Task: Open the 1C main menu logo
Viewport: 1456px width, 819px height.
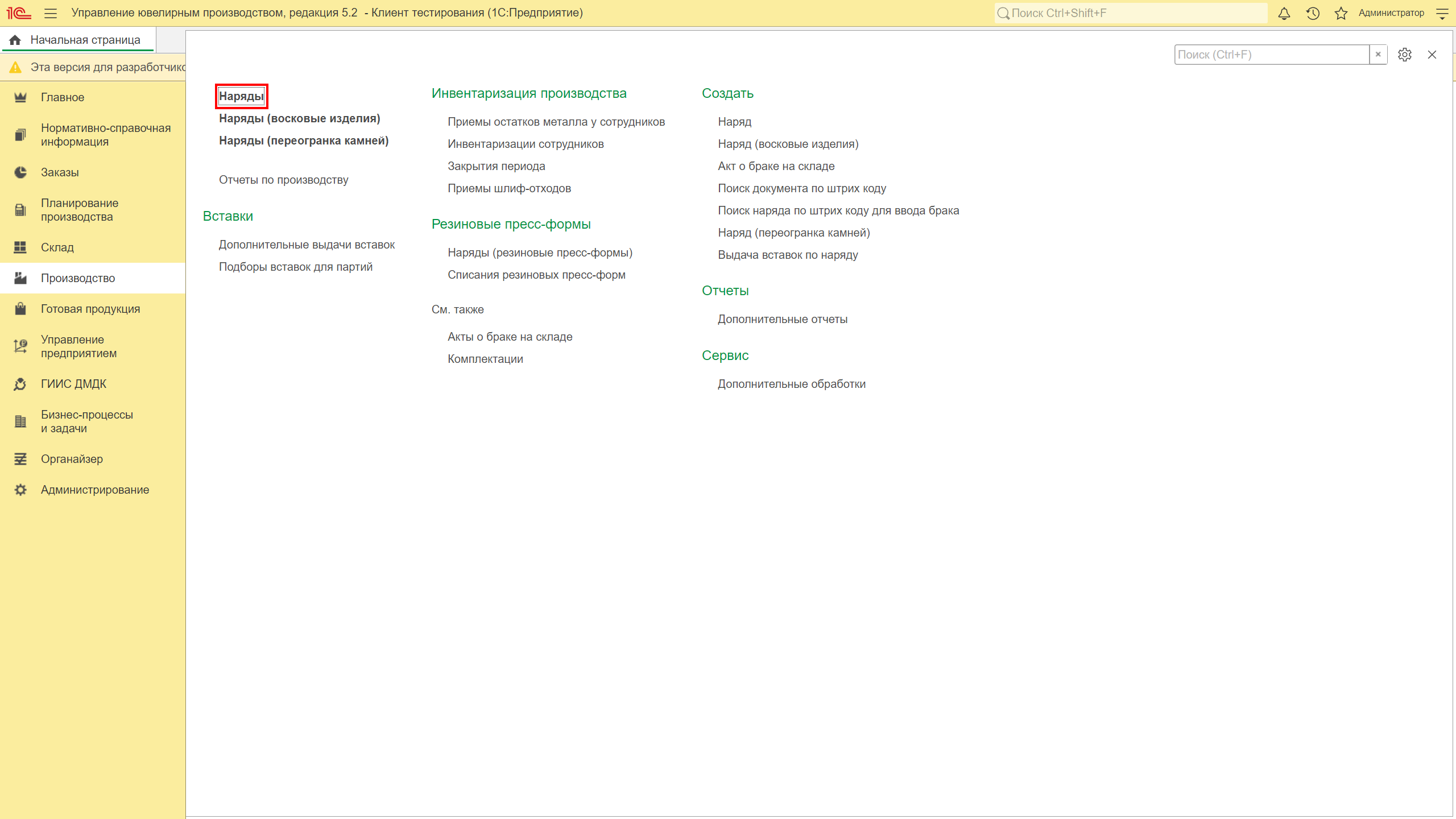Action: pos(19,13)
